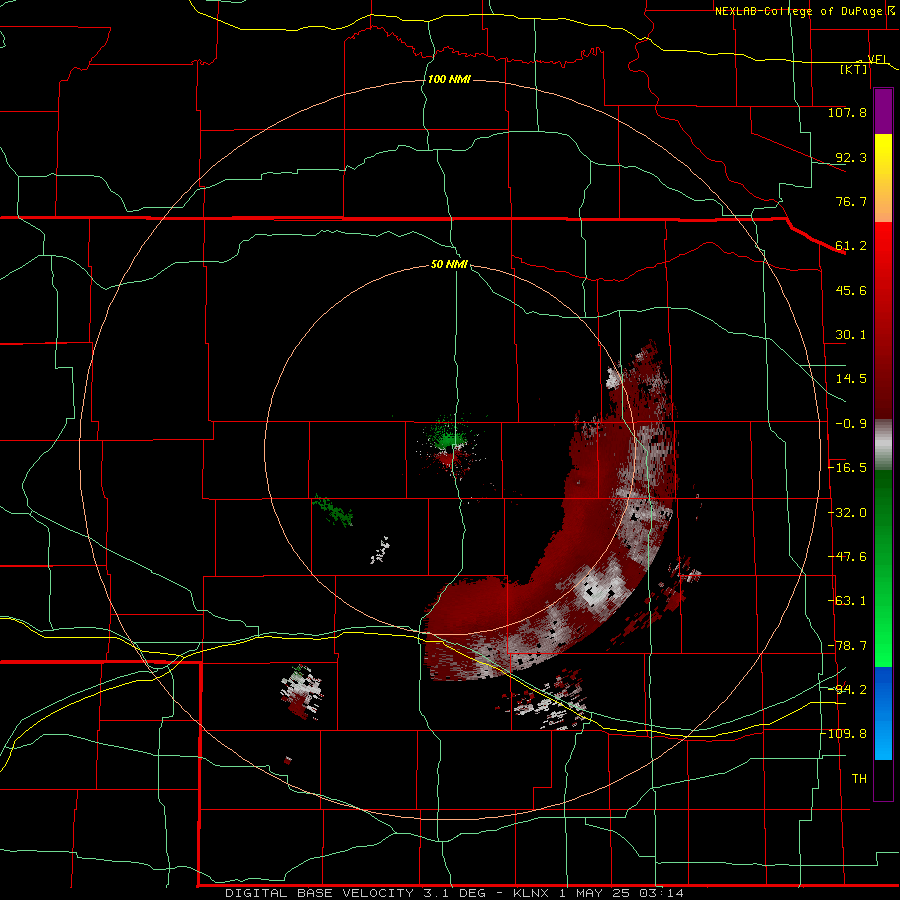900x900 pixels.
Task: Click the blue segment of velocity color bar
Action: (x=883, y=713)
